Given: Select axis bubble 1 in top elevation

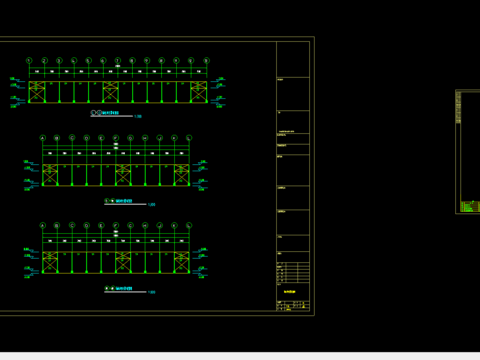Looking at the screenshot, I should point(29,61).
